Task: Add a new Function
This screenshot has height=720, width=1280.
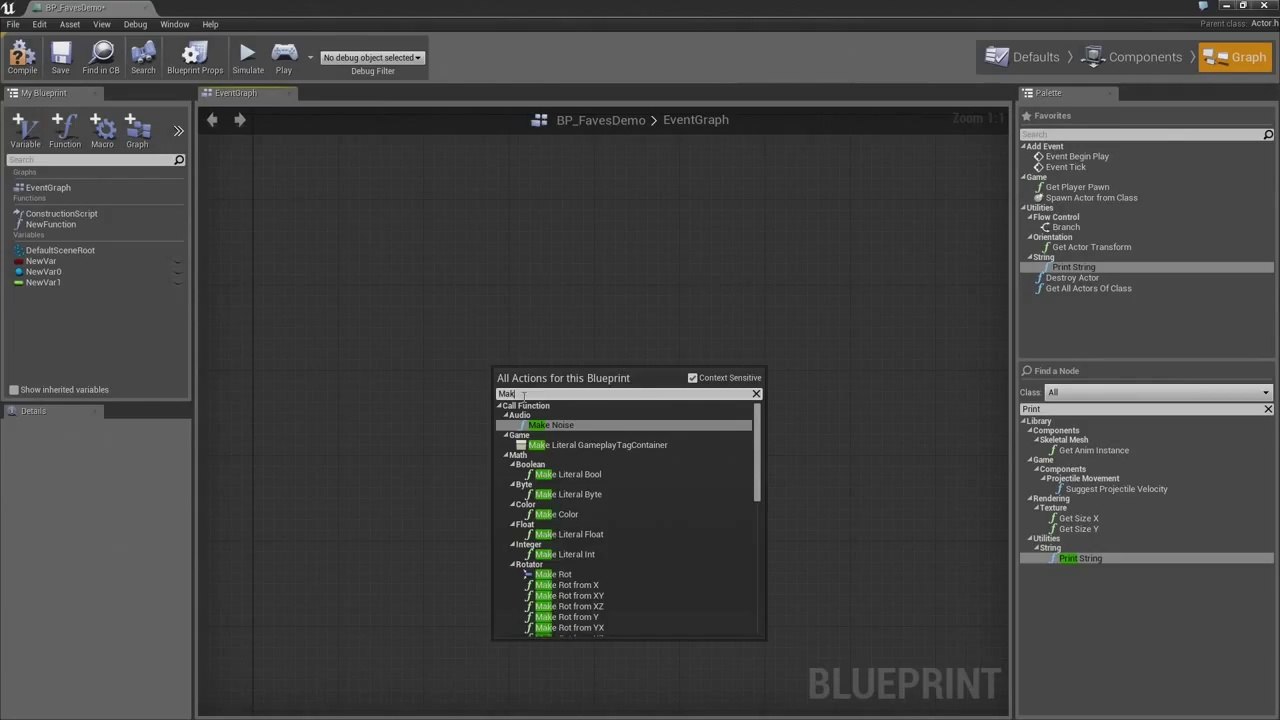Action: coord(65,130)
